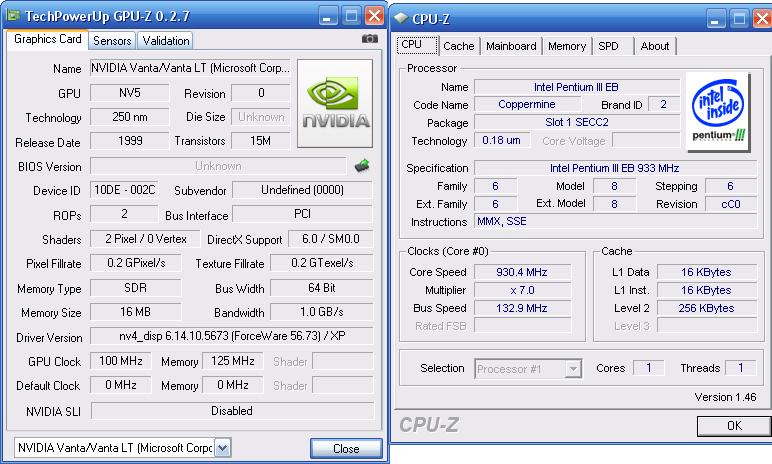Switch to the Mainboard tab in CPU-Z
Viewport: 772px width, 464px height.
tap(511, 46)
